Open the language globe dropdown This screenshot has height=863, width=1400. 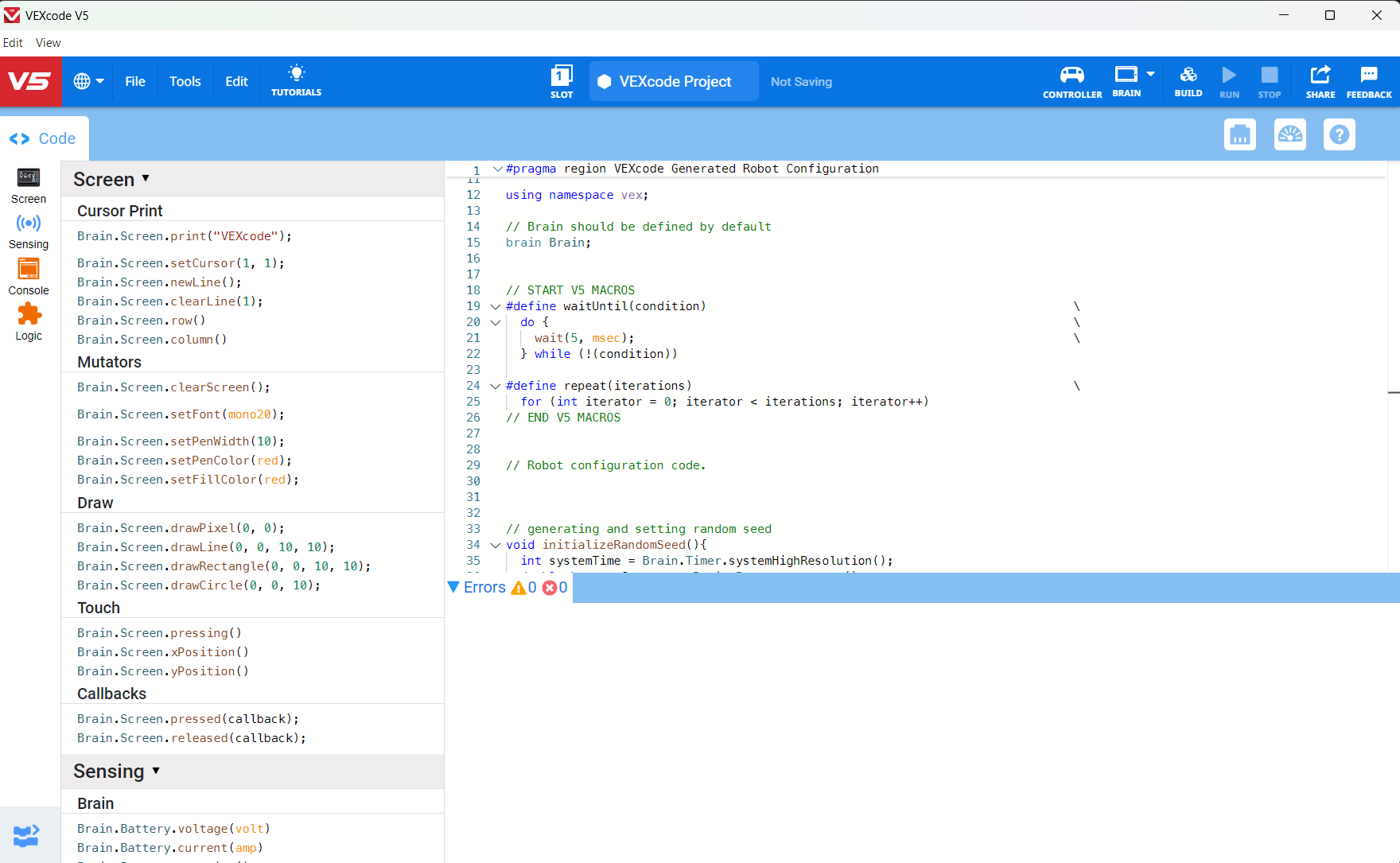pyautogui.click(x=88, y=81)
